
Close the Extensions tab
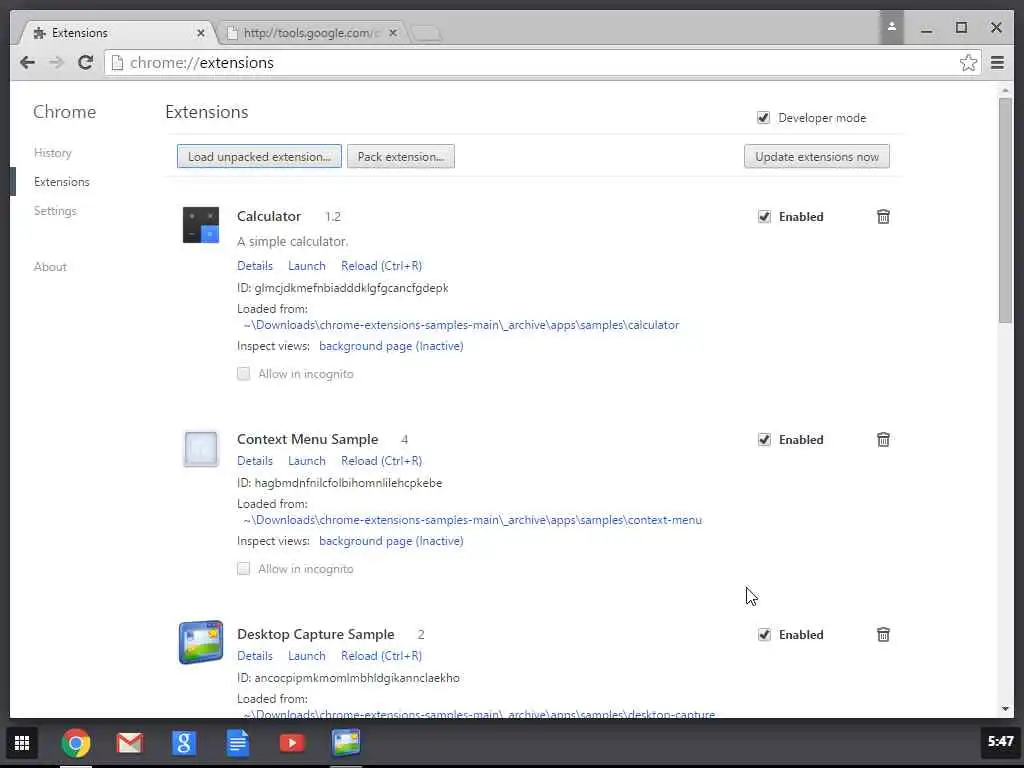pyautogui.click(x=200, y=33)
